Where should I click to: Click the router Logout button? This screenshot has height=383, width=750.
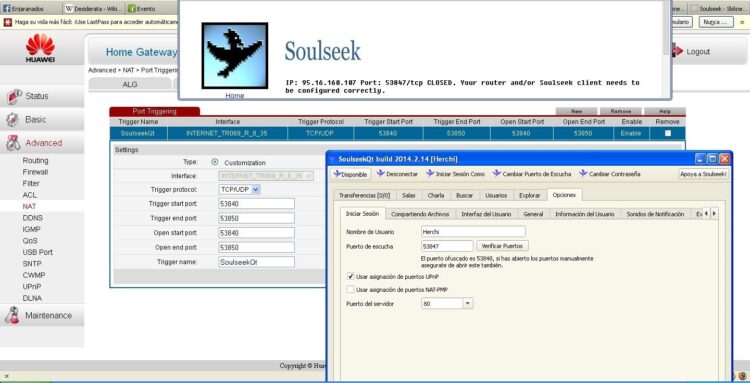pos(692,52)
